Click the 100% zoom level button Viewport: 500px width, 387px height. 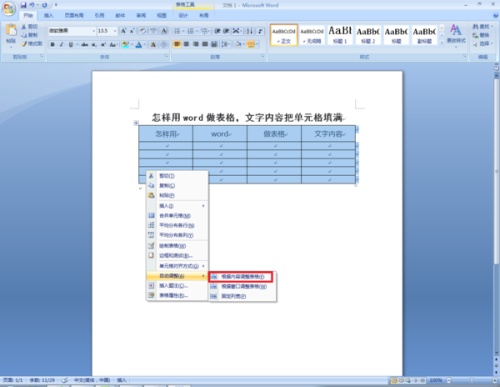[x=436, y=380]
